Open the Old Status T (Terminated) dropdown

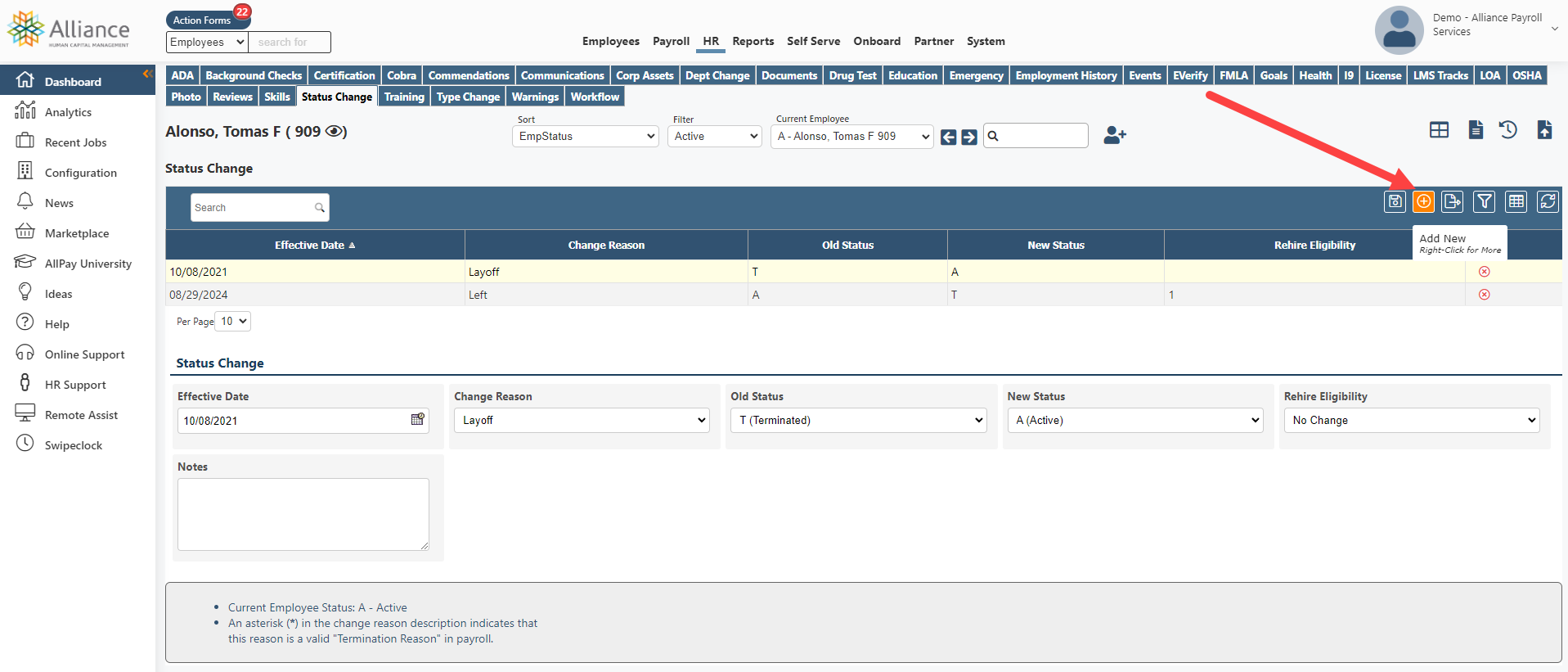pyautogui.click(x=858, y=420)
